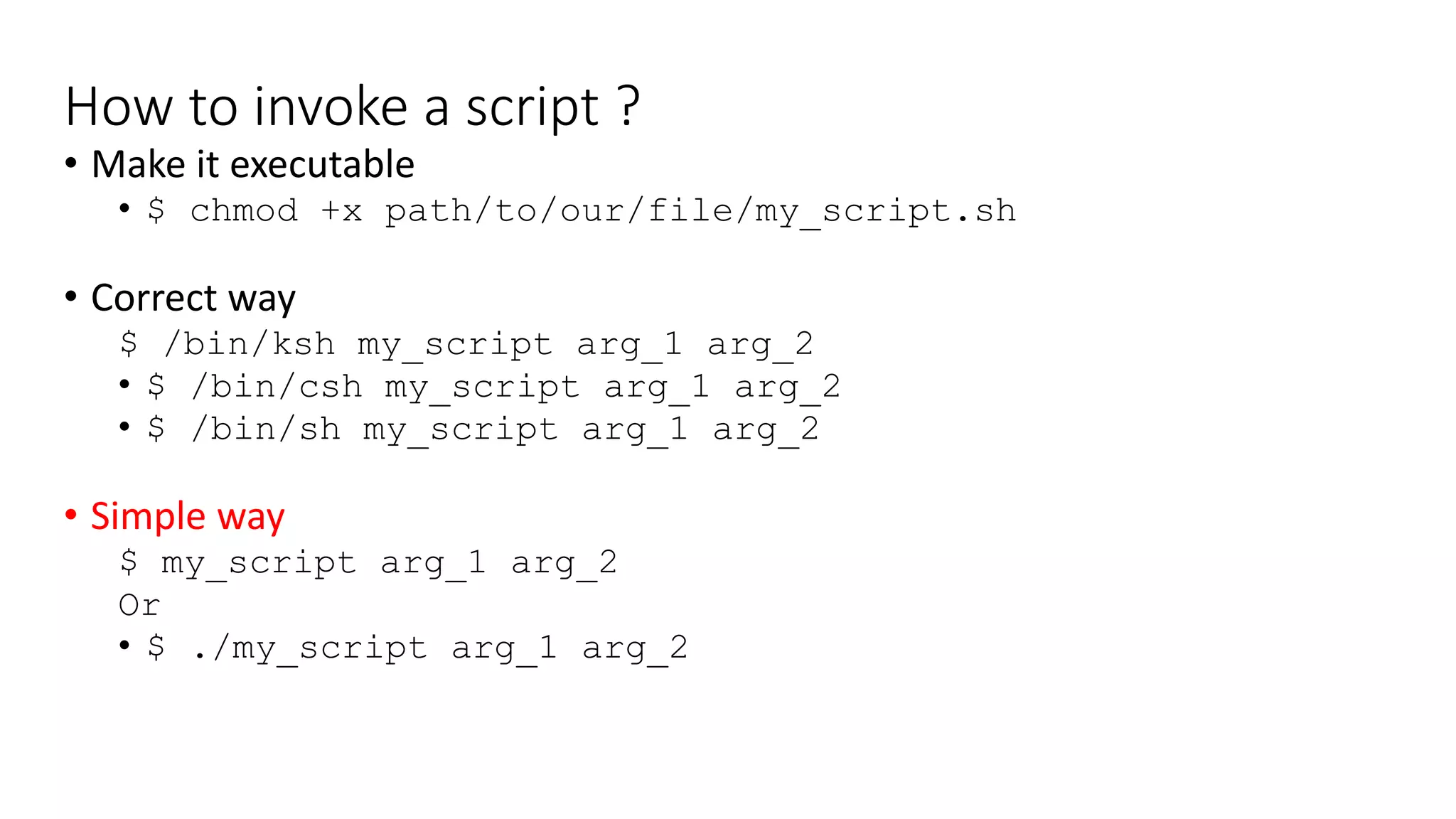Click the bullet before './my_script' line

[124, 646]
